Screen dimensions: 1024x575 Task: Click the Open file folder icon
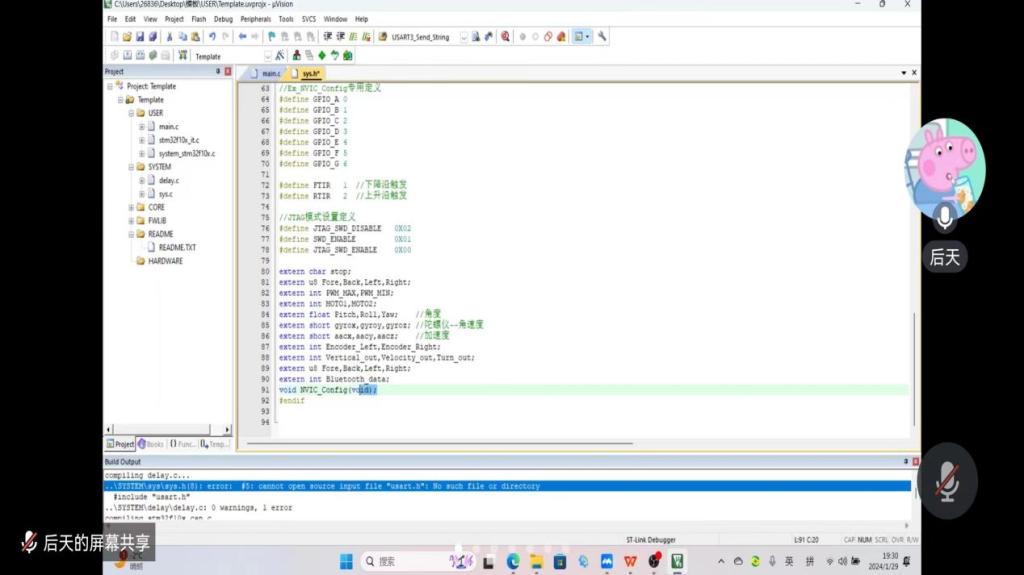127,37
